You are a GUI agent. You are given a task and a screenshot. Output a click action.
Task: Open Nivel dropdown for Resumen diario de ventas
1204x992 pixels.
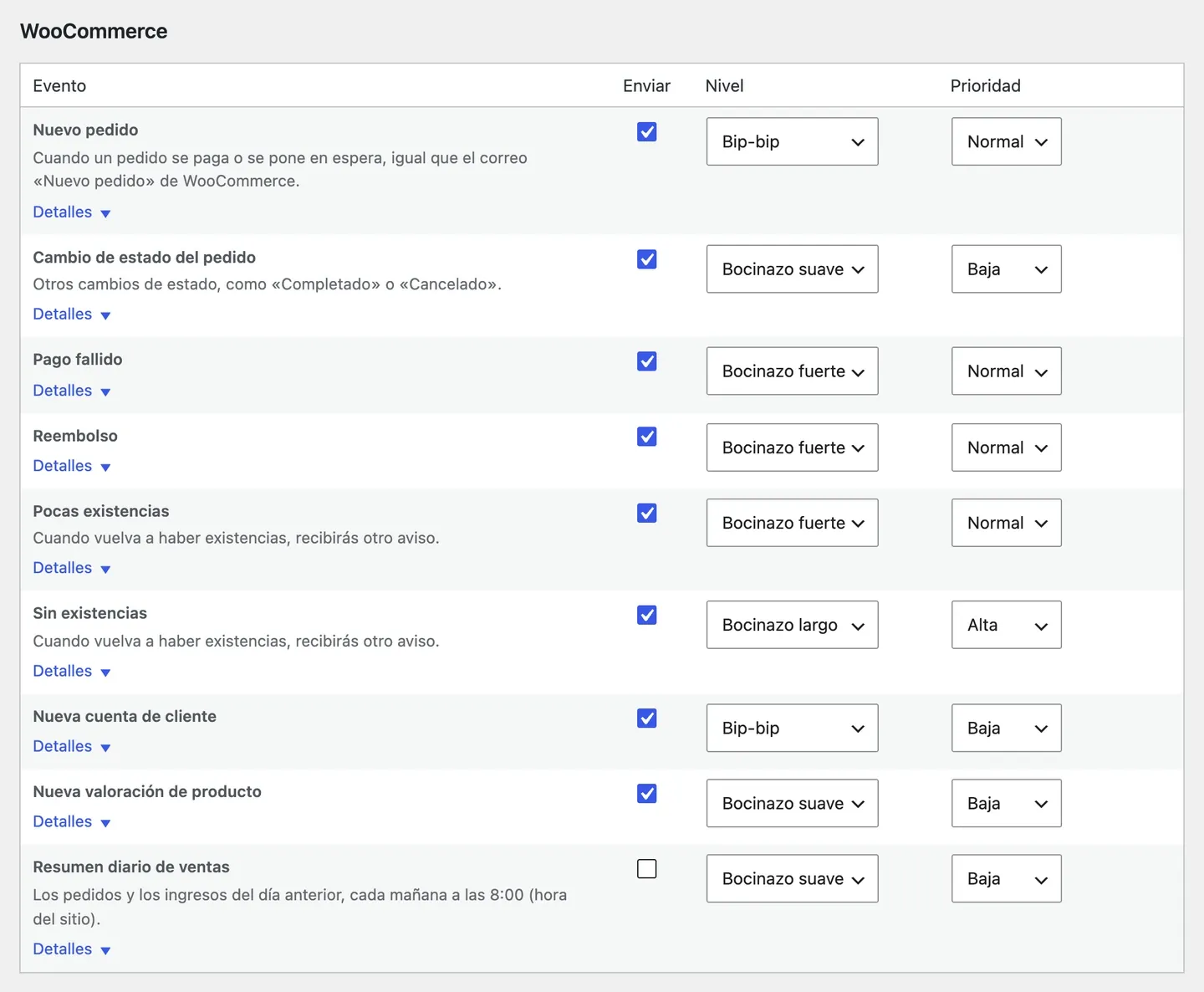coord(792,878)
